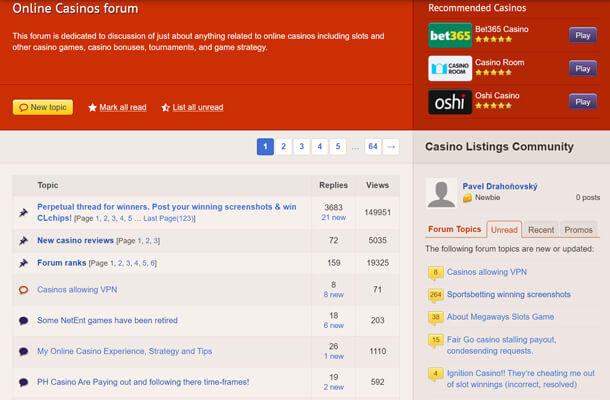Click the star icon beside Mark all read
Screen dimensions: 610x400
[92, 107]
